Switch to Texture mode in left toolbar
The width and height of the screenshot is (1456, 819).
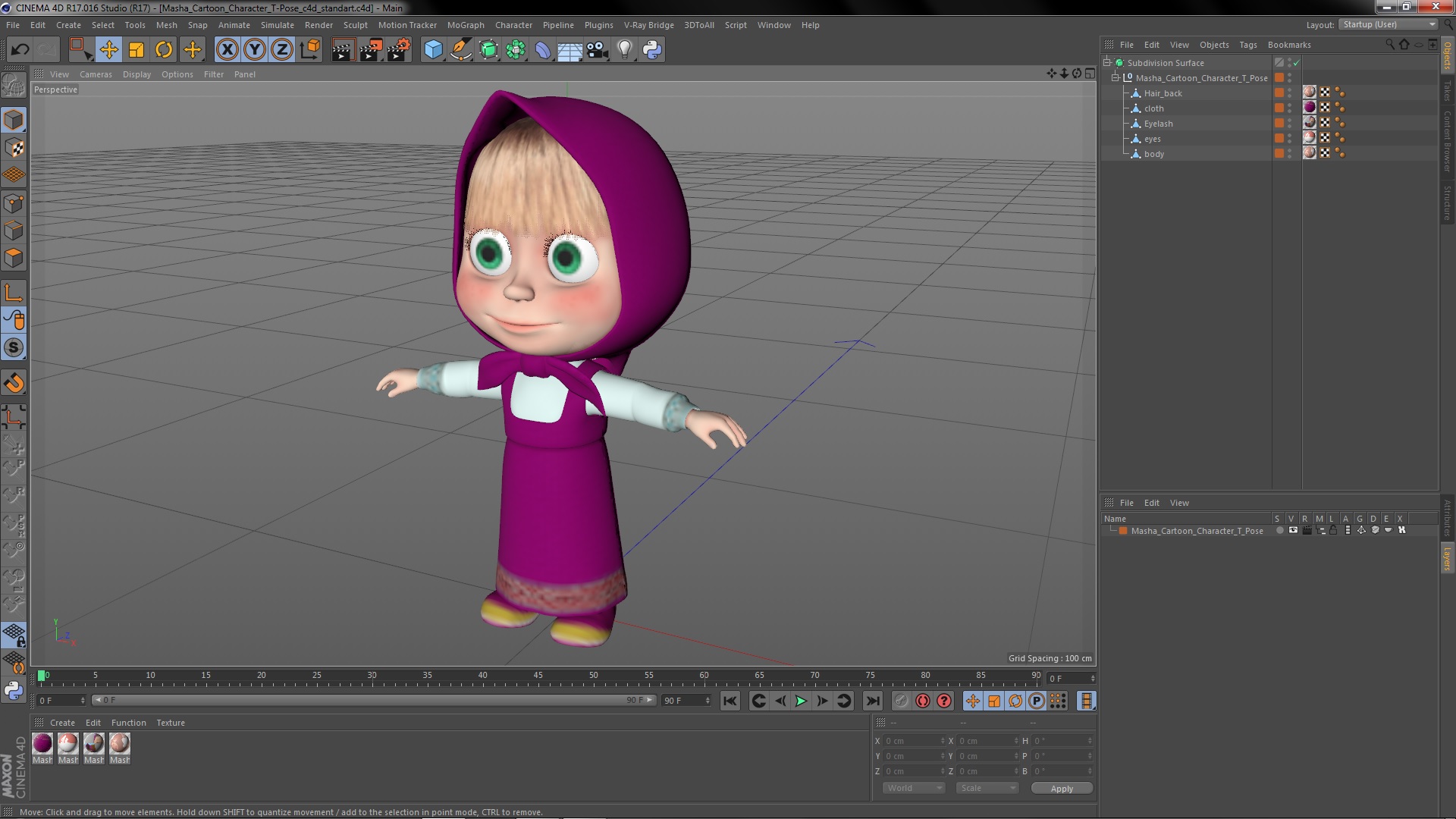coord(14,148)
